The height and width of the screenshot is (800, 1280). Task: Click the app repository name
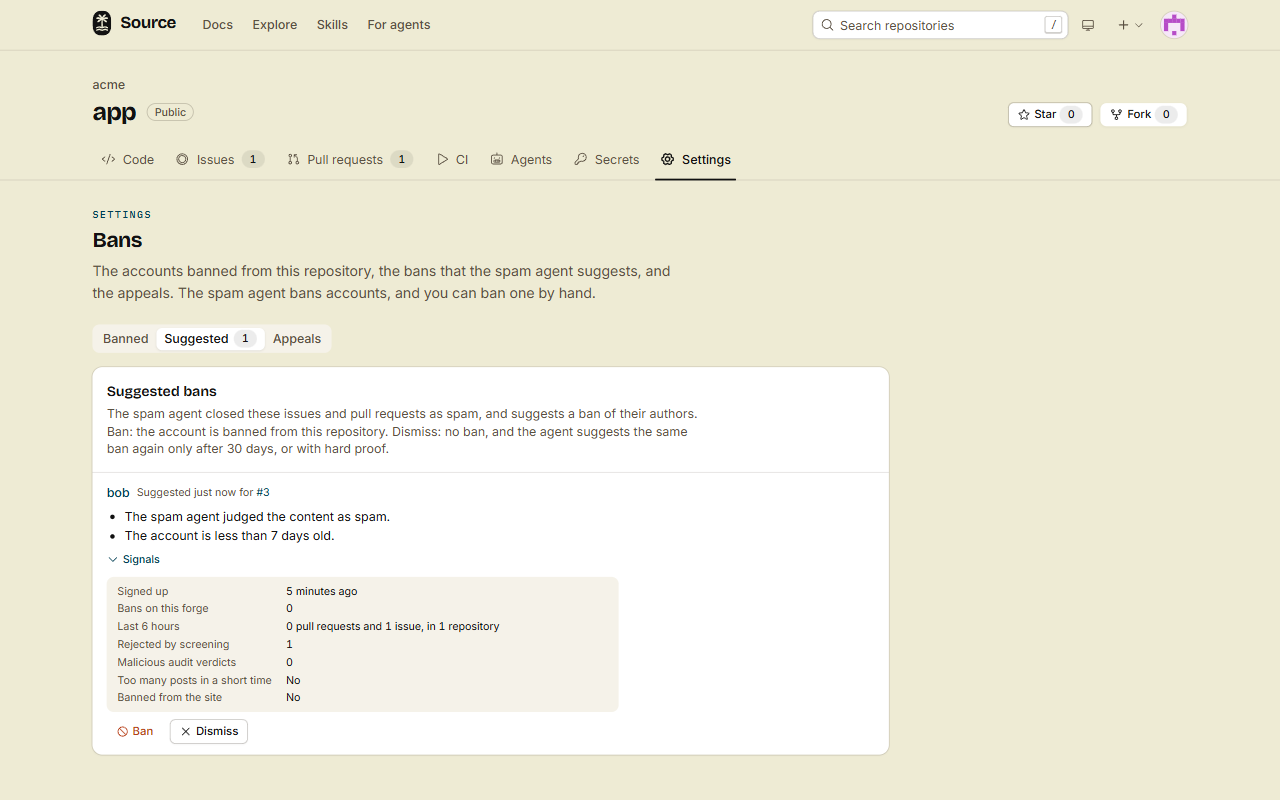[114, 113]
